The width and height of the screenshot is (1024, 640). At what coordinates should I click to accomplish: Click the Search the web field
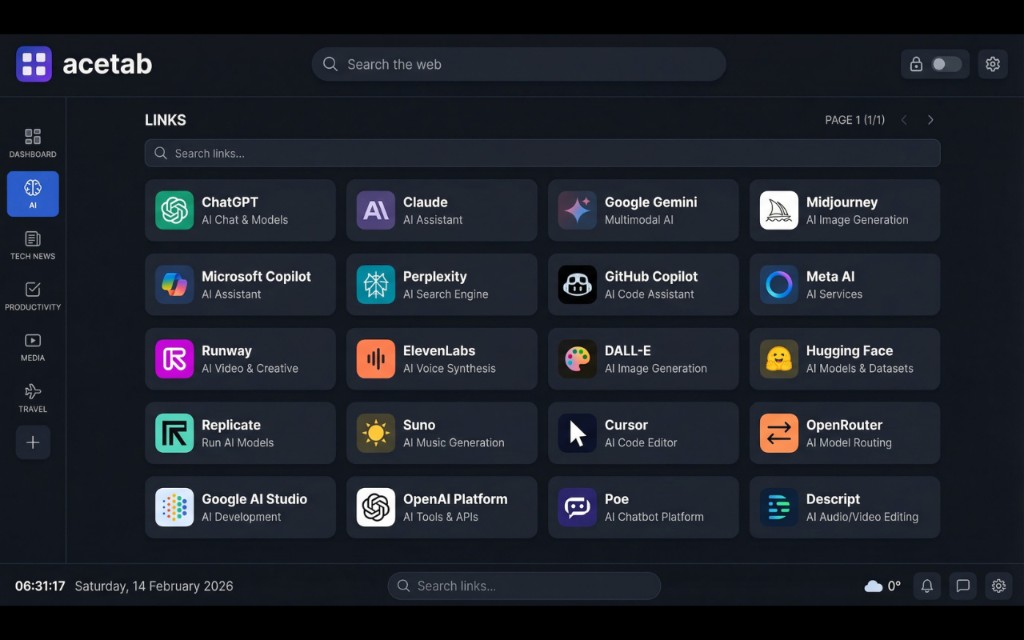pyautogui.click(x=518, y=63)
